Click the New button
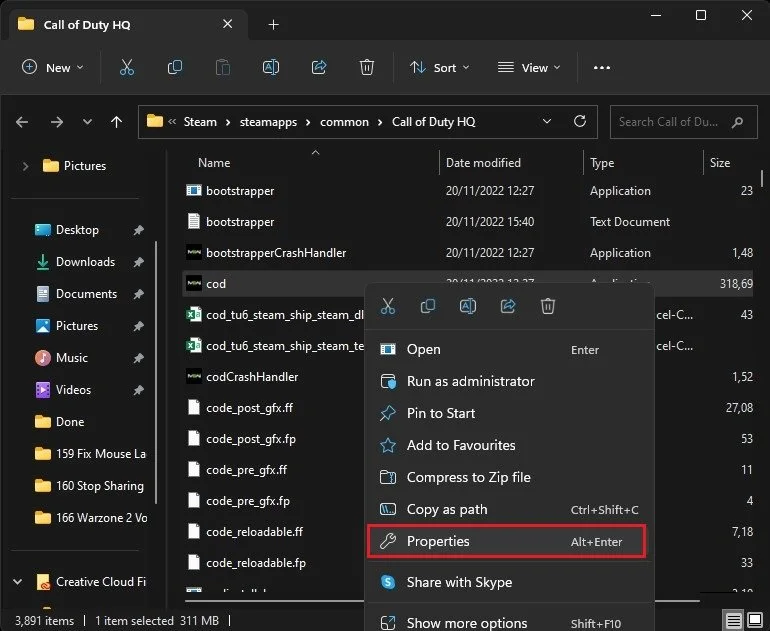This screenshot has width=770, height=631. (x=53, y=68)
